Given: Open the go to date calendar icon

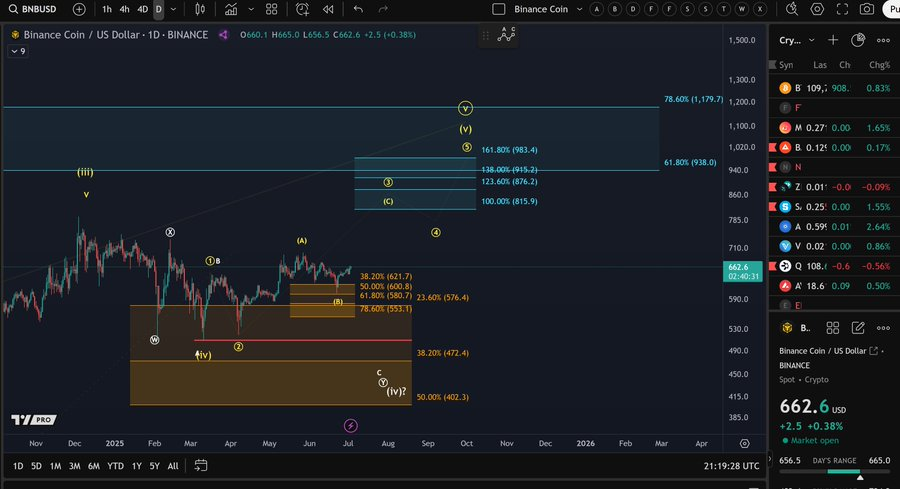Looking at the screenshot, I should pos(200,465).
